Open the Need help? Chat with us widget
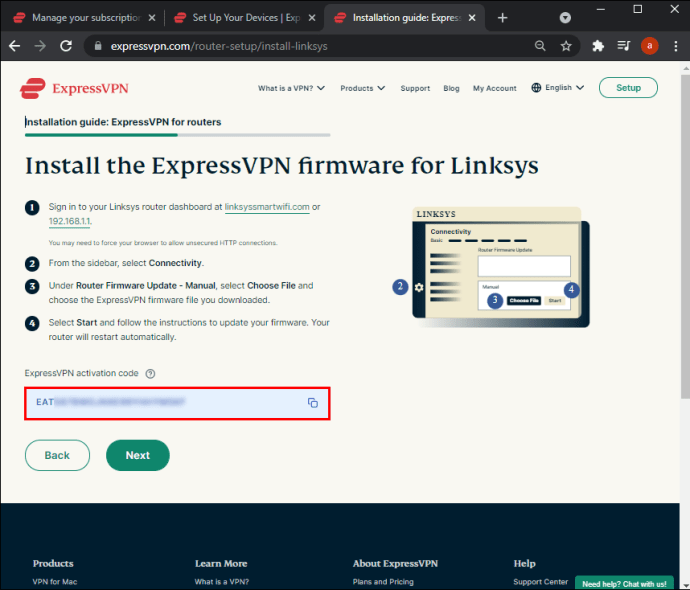The height and width of the screenshot is (590, 690). pos(624,583)
